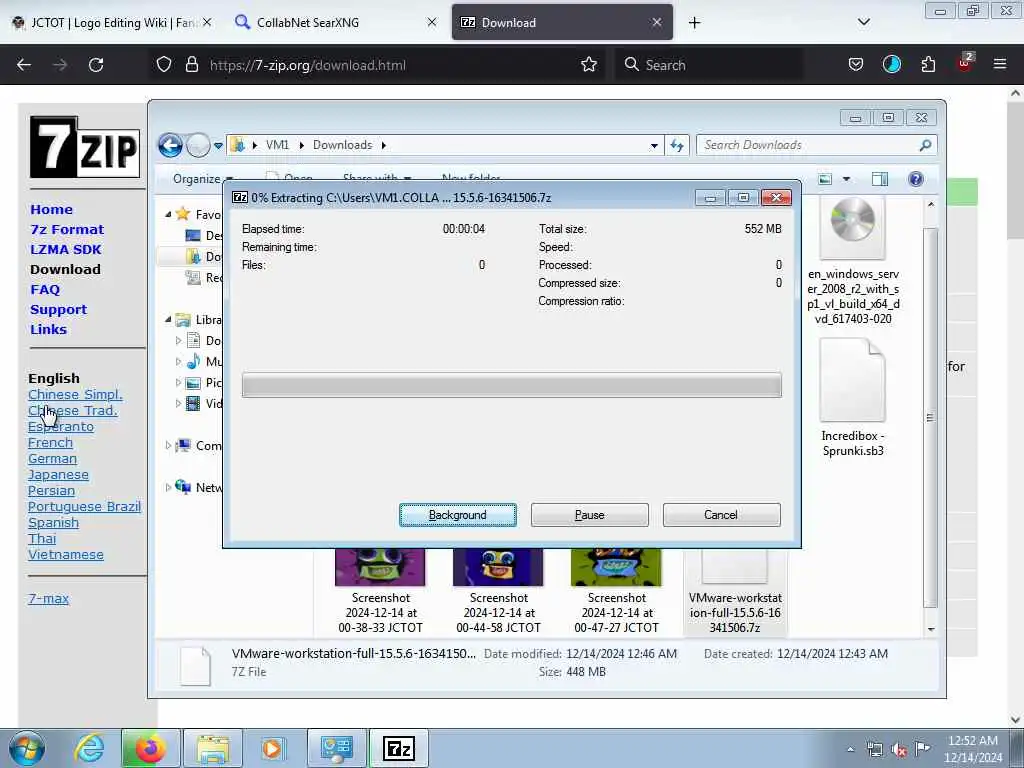Switch site language to Japanese
The width and height of the screenshot is (1024, 768).
[x=58, y=475]
